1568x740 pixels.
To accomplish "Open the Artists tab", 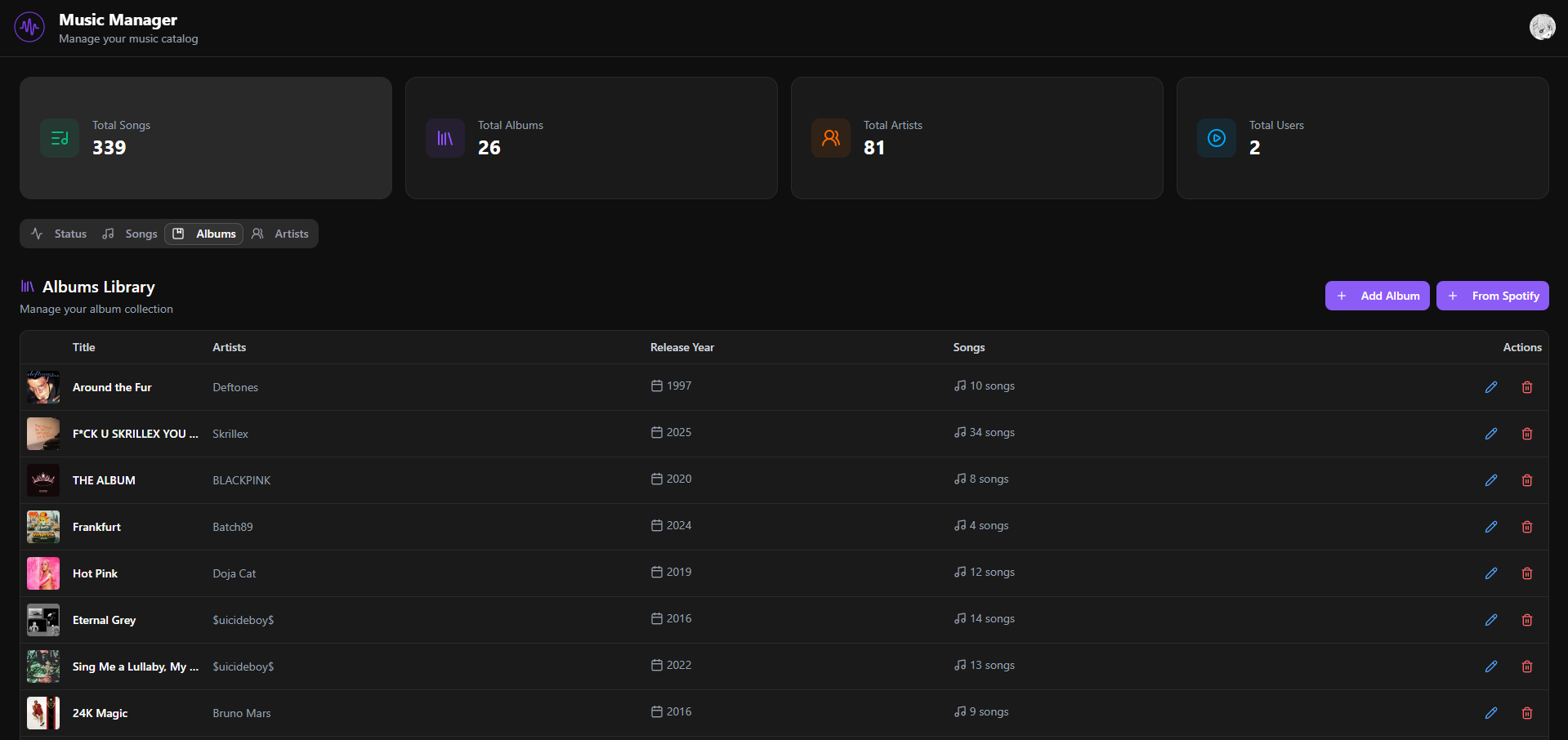I will click(x=281, y=234).
